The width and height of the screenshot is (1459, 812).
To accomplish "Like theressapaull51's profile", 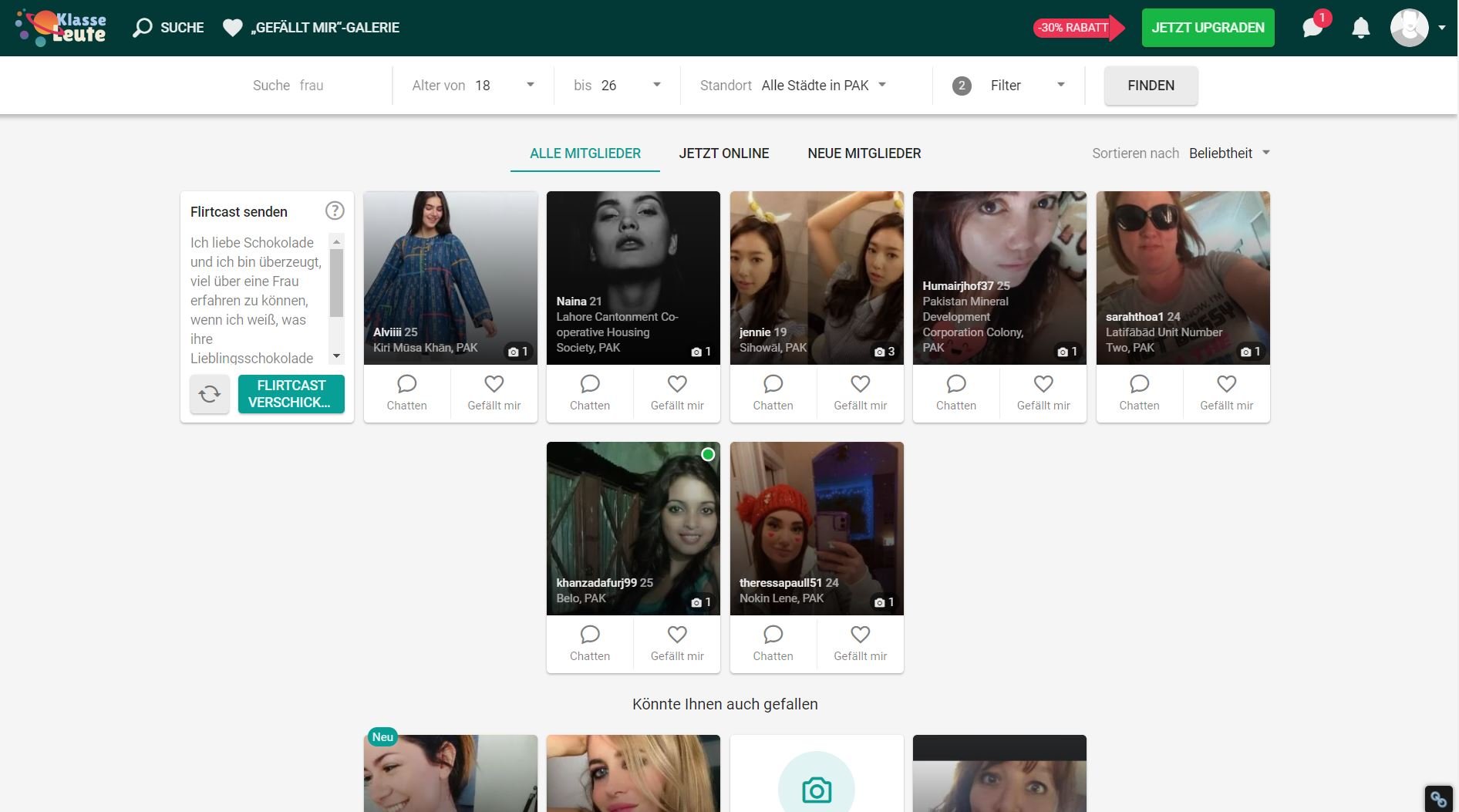I will pos(861,644).
